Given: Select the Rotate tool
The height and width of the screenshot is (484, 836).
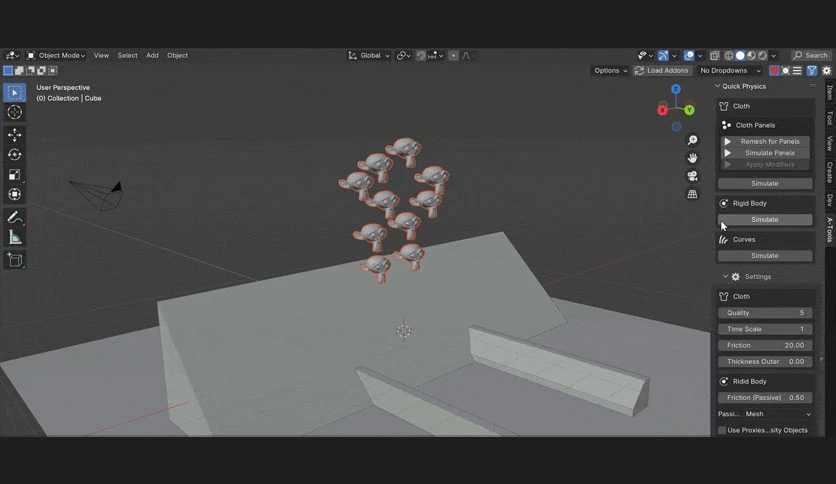Looking at the screenshot, I should tap(14, 155).
